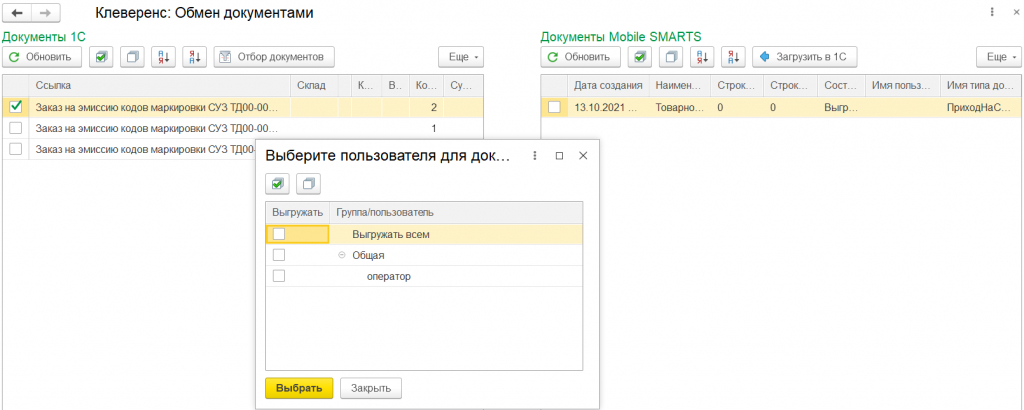The width and height of the screenshot is (1024, 410).
Task: Sort Mobile SMARTS documents ascending
Action: pos(702,57)
